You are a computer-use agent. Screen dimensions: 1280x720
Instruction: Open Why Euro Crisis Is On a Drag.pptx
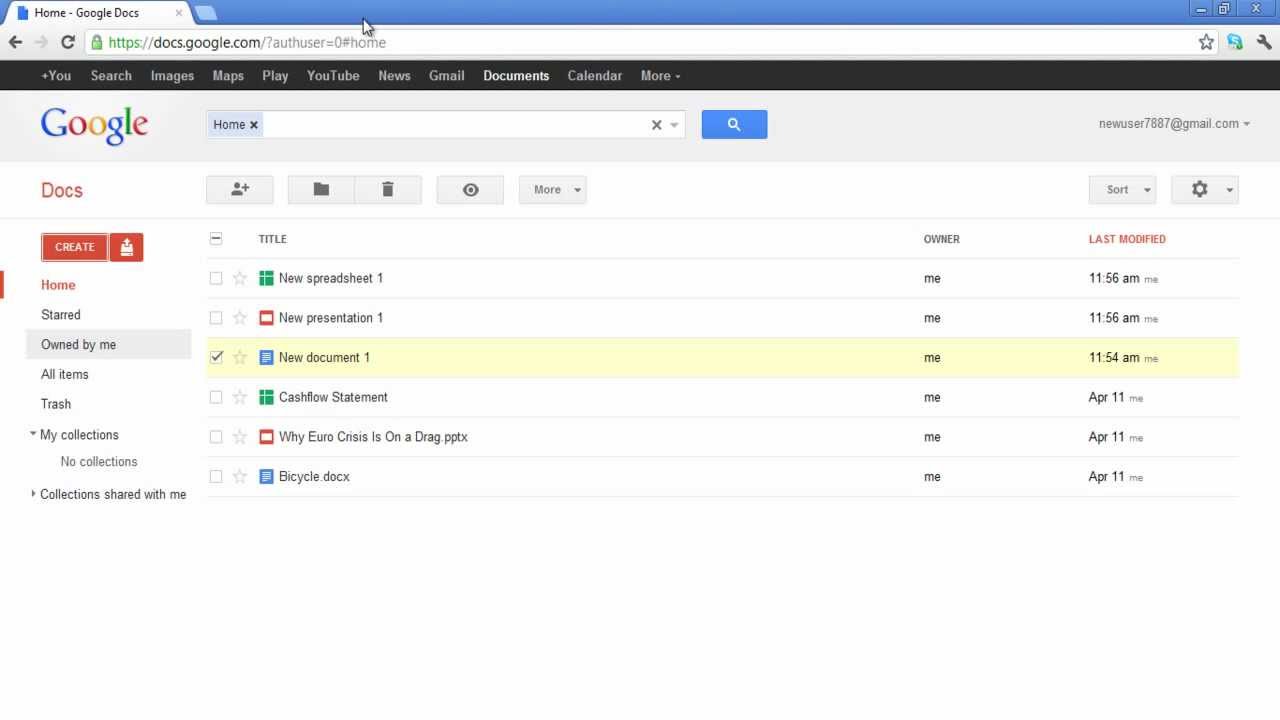coord(373,437)
